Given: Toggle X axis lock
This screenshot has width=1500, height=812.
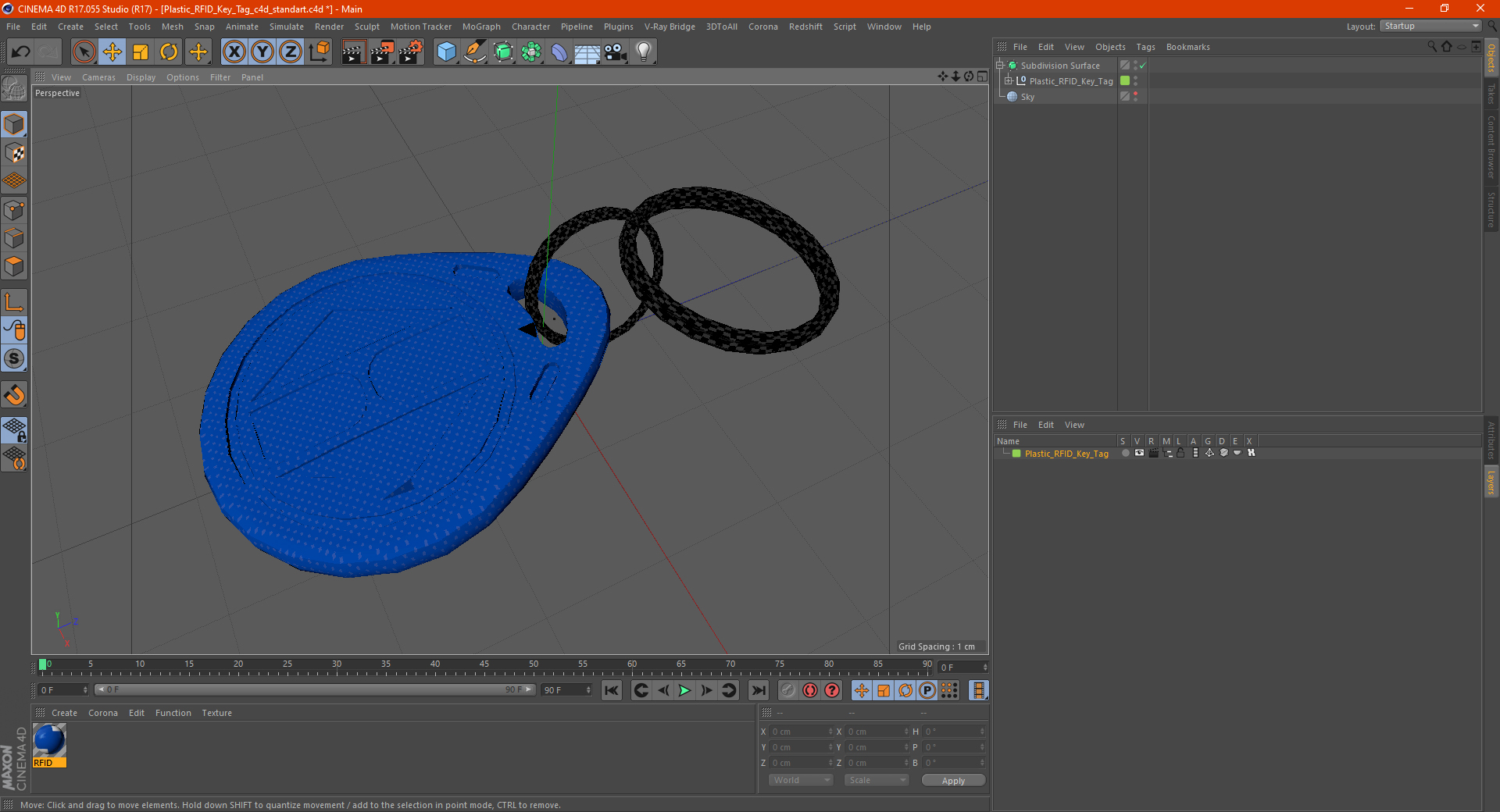Looking at the screenshot, I should [234, 52].
